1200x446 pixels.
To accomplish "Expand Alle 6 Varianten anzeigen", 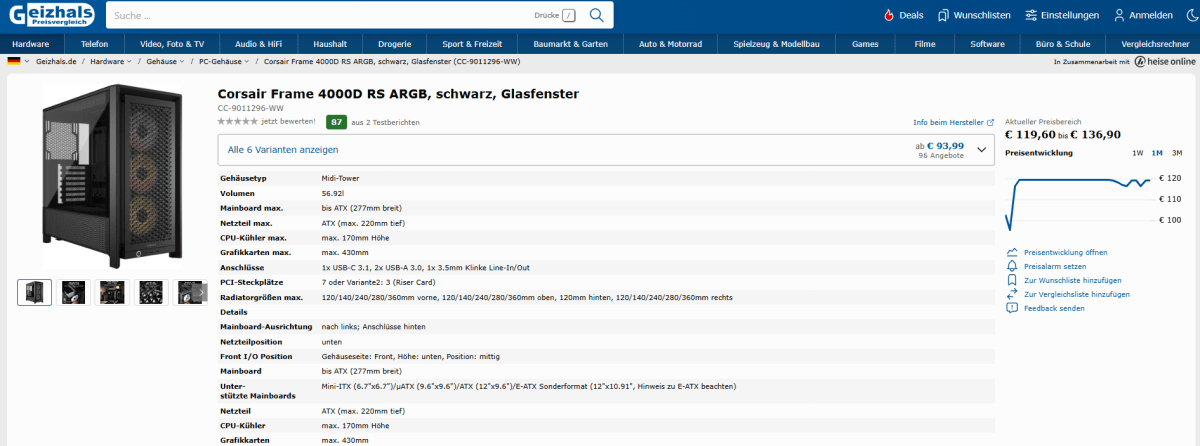I will tap(607, 149).
